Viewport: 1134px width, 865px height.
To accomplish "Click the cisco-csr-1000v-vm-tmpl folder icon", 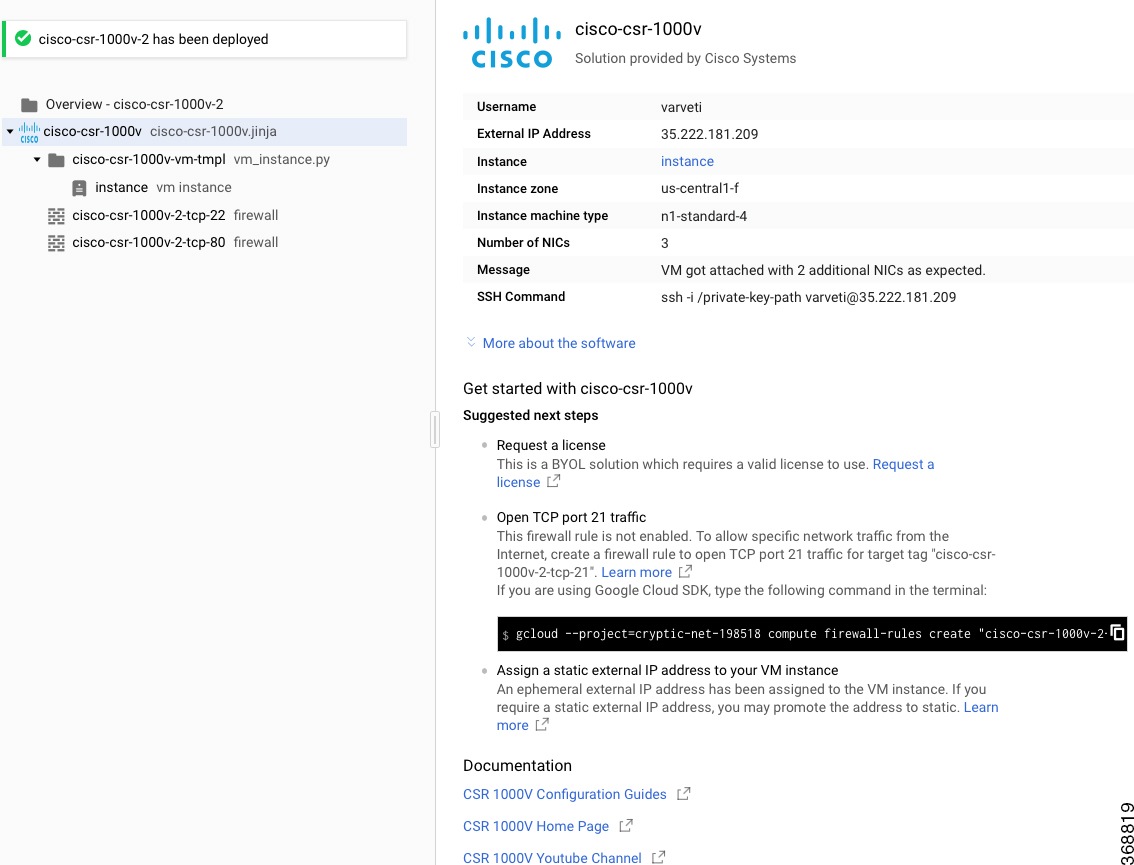I will pos(56,160).
